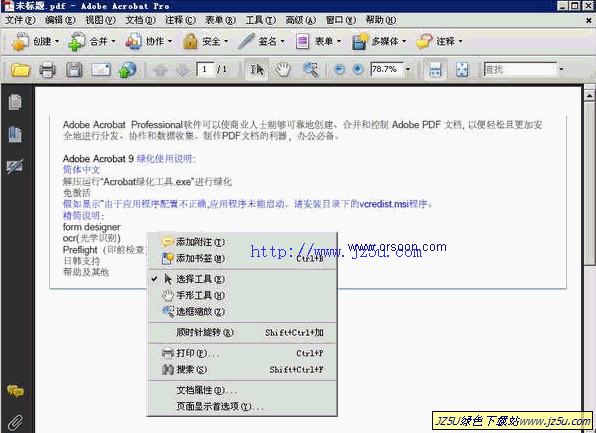Screen dimensions: 596x433
Task: Click the zoom out minus button
Action: [x=339, y=70]
